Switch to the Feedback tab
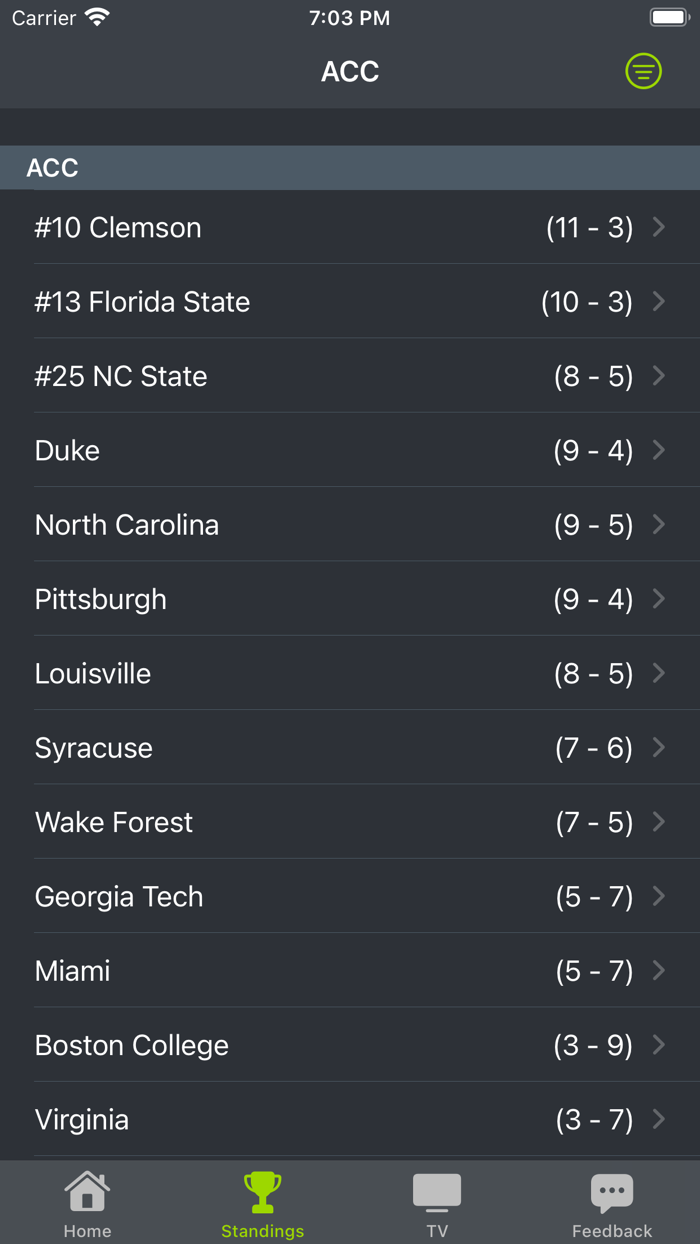Screen dimensions: 700x1244 [x=612, y=1202]
